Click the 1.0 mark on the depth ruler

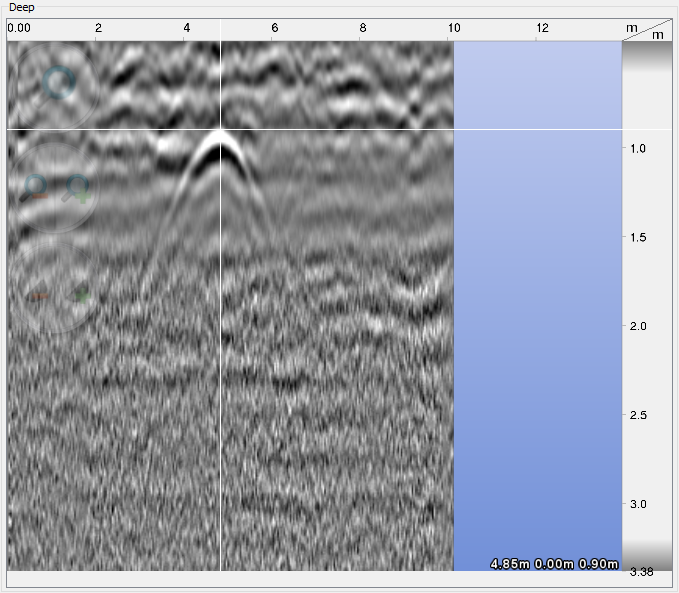(638, 149)
